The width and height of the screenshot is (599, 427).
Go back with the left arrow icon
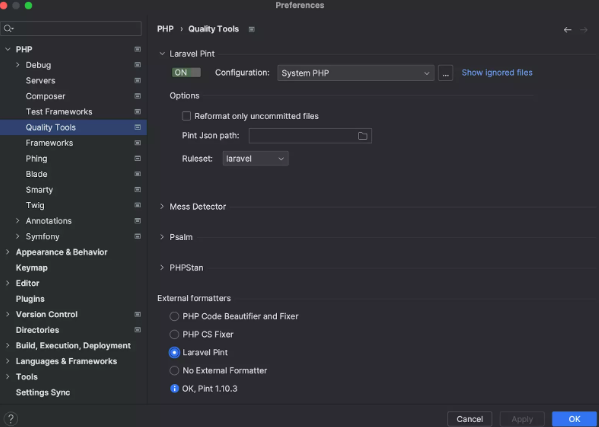[x=568, y=29]
